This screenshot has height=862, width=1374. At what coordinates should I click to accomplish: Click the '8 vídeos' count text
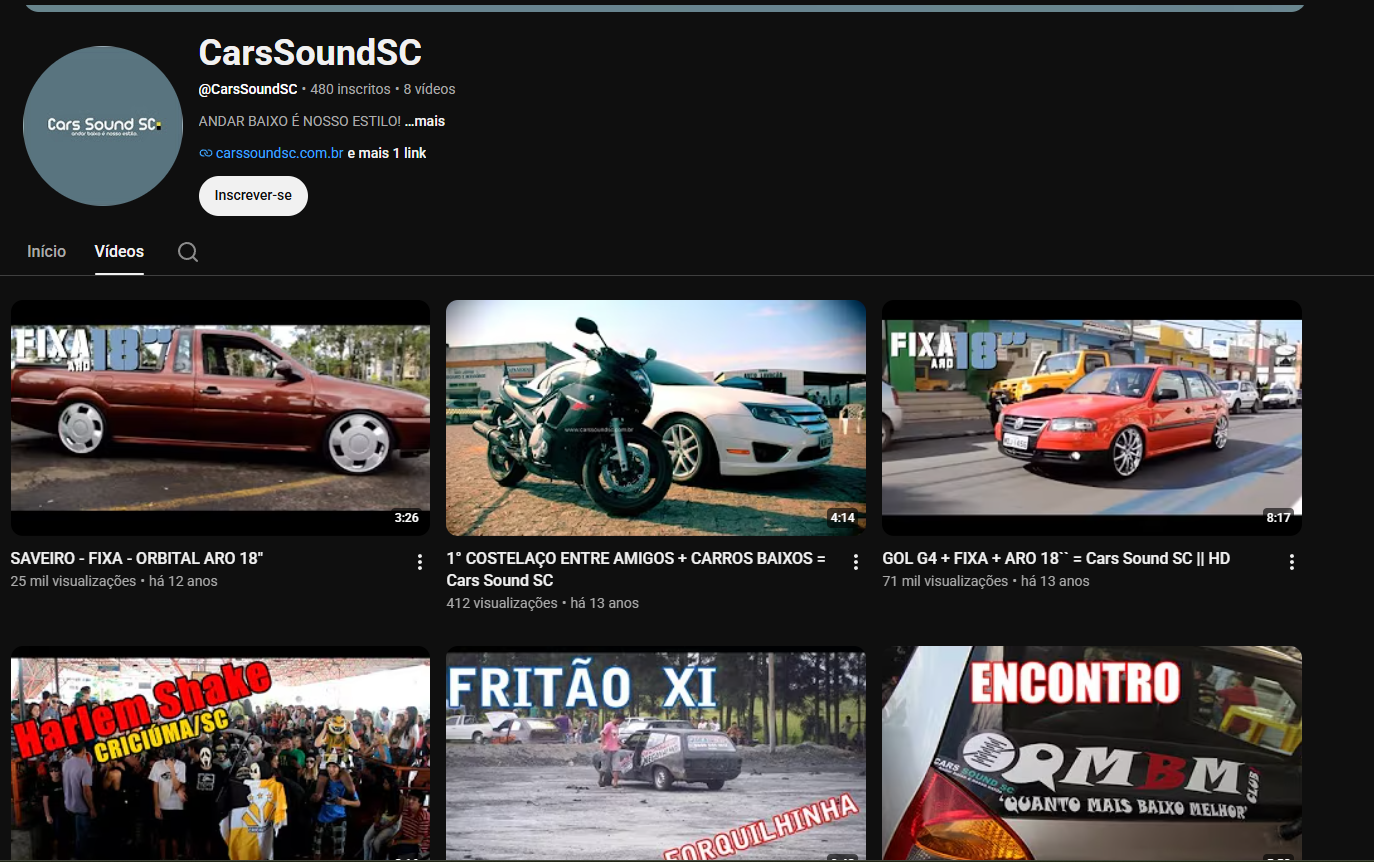[430, 89]
